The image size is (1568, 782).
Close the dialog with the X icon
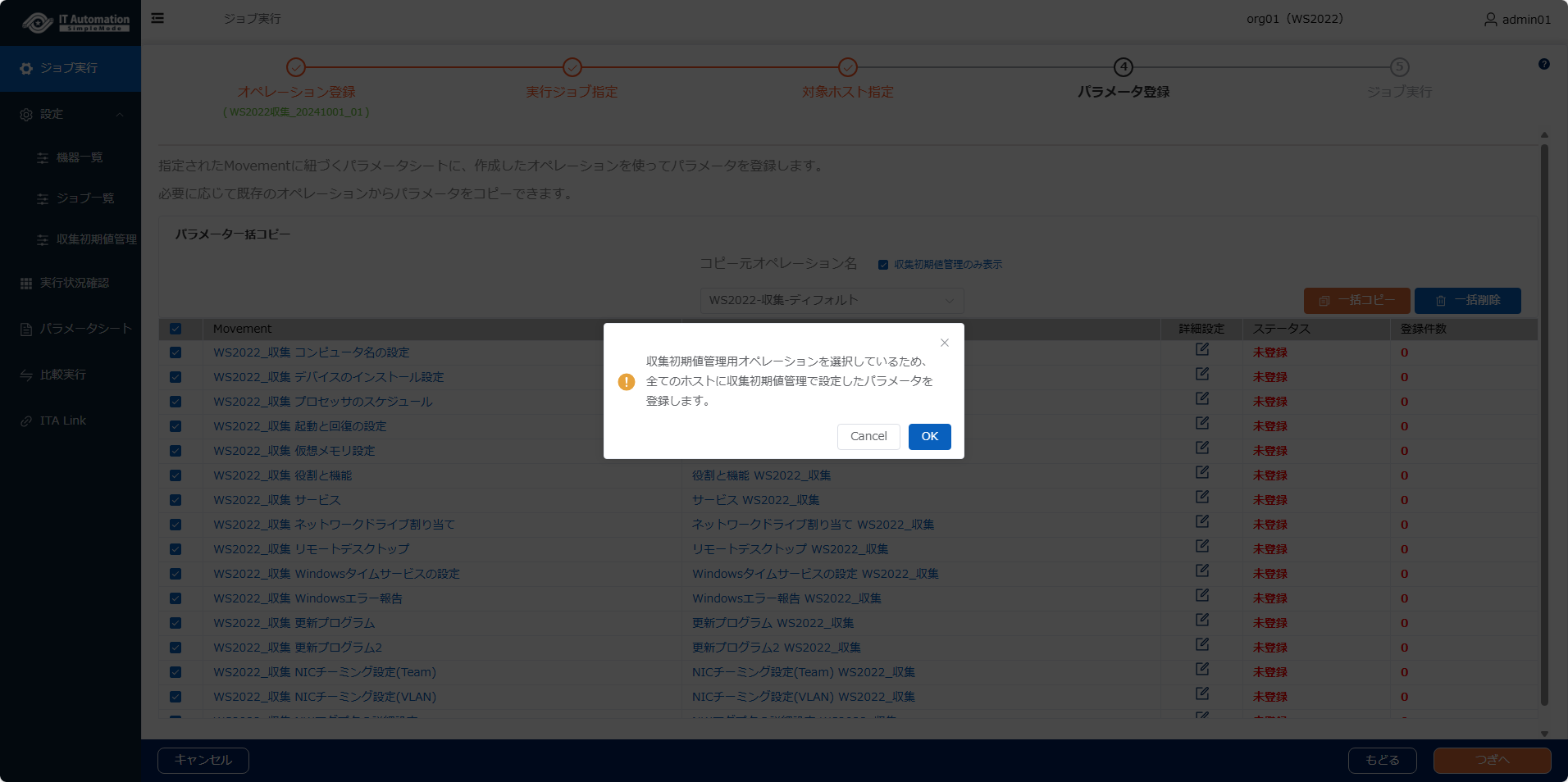pyautogui.click(x=944, y=343)
